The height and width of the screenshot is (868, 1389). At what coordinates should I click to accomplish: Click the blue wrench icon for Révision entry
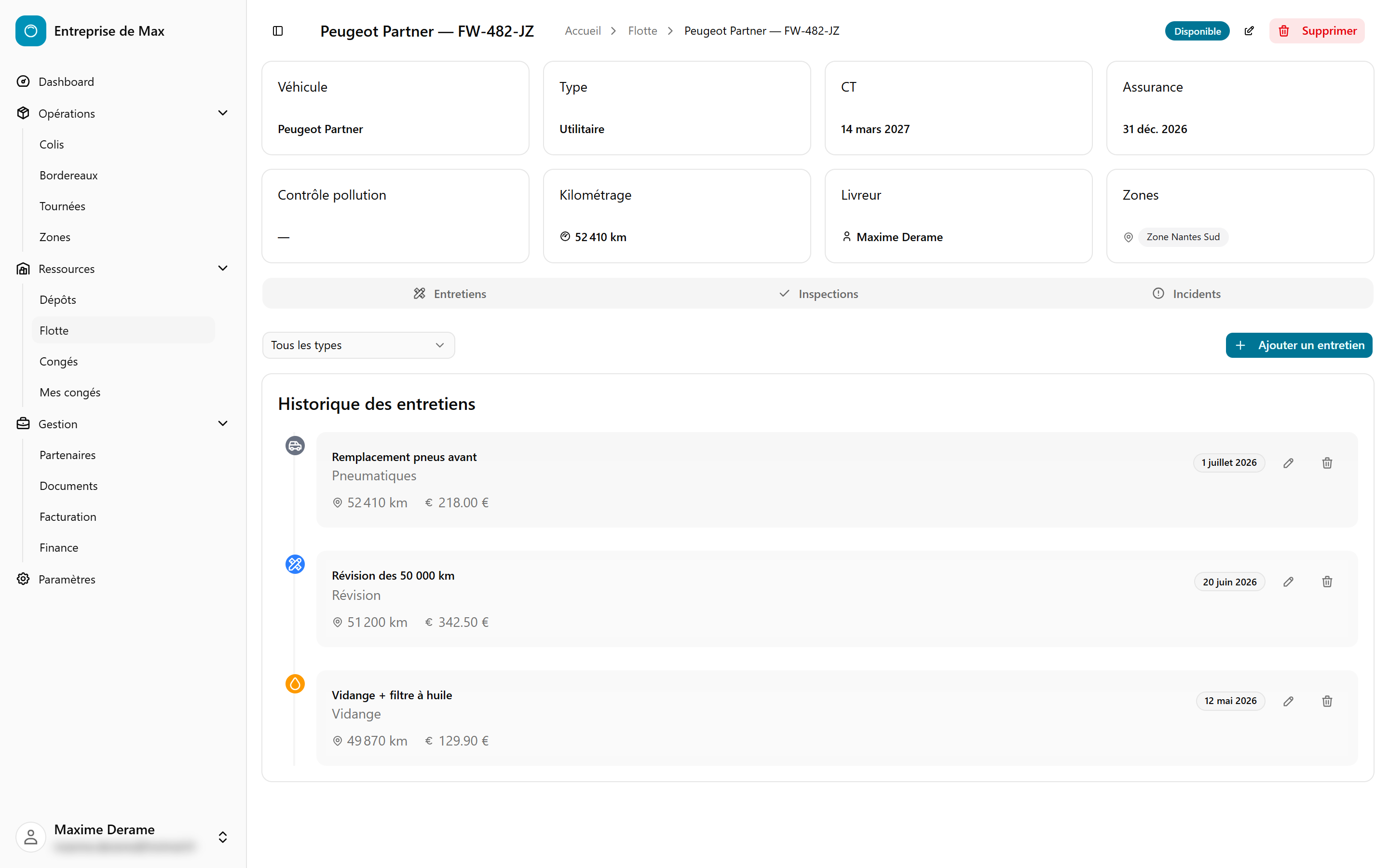[295, 564]
